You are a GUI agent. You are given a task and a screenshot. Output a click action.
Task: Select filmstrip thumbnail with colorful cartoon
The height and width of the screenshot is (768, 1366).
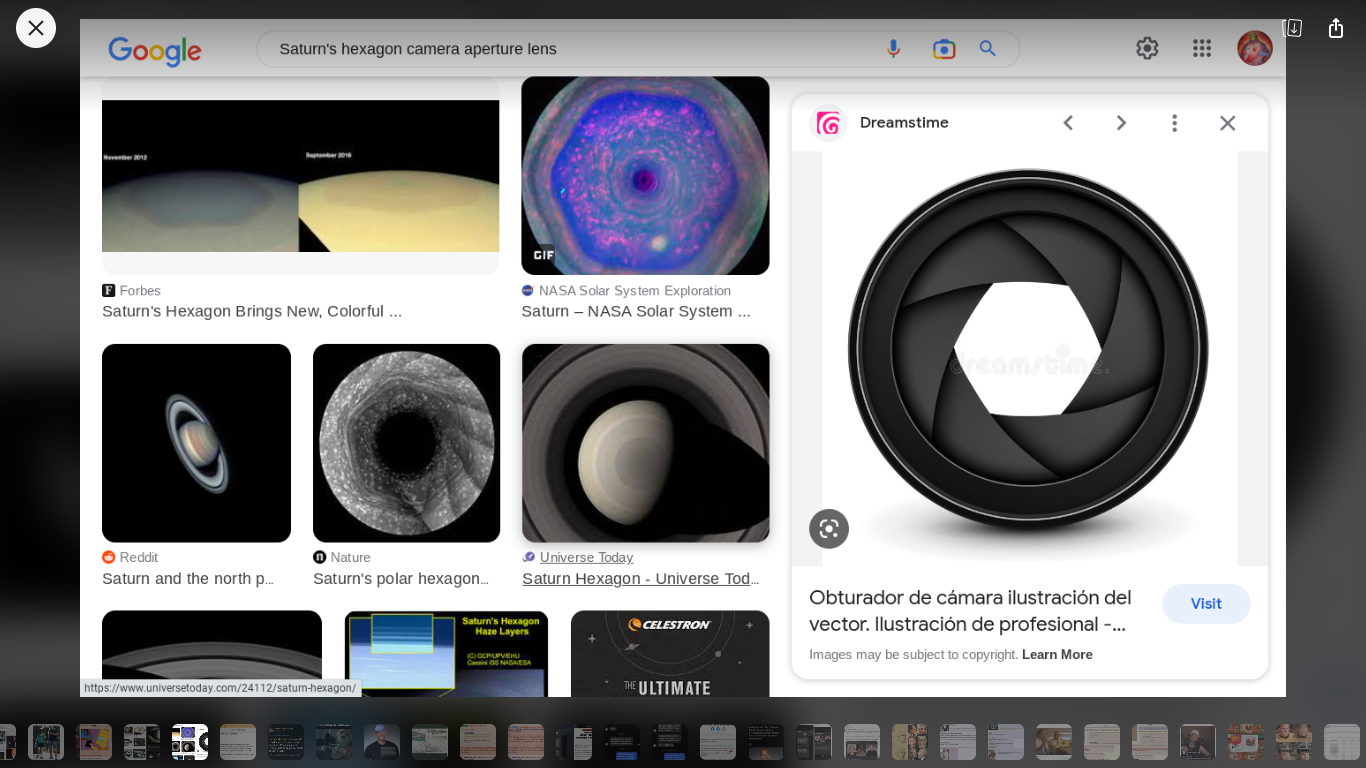[x=94, y=742]
